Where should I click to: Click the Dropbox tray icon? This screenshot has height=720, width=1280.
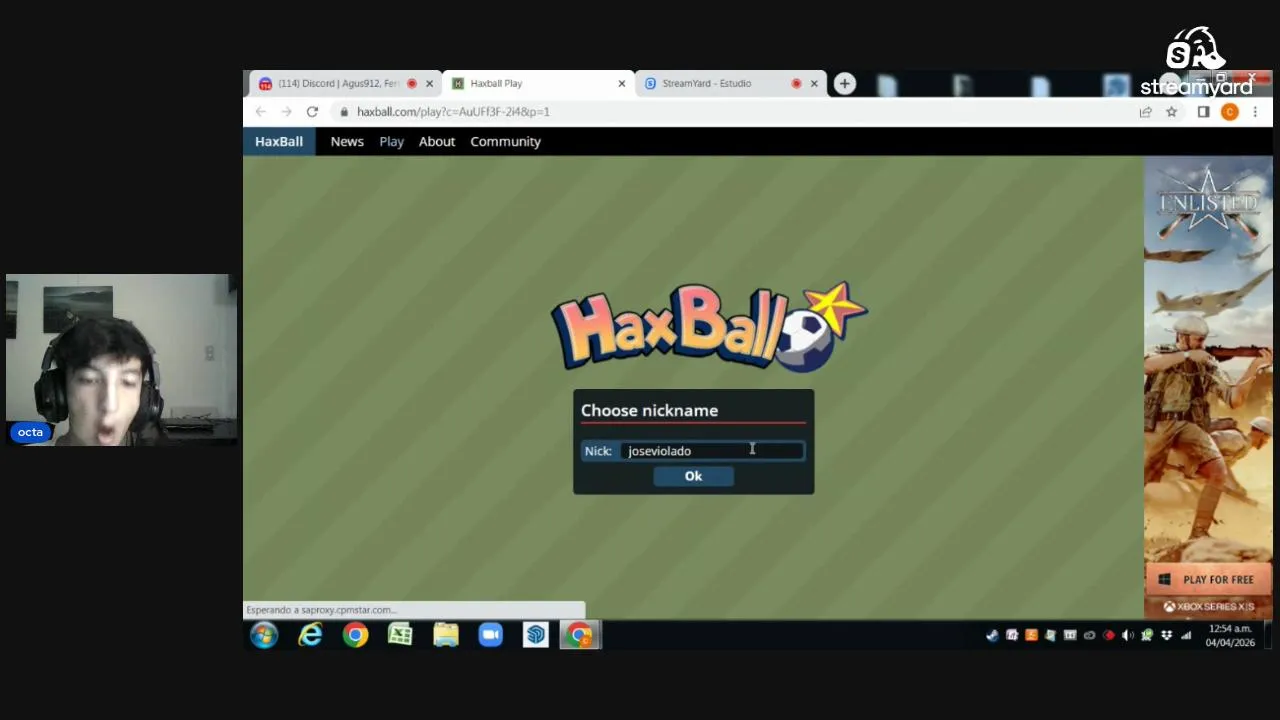click(x=1166, y=635)
